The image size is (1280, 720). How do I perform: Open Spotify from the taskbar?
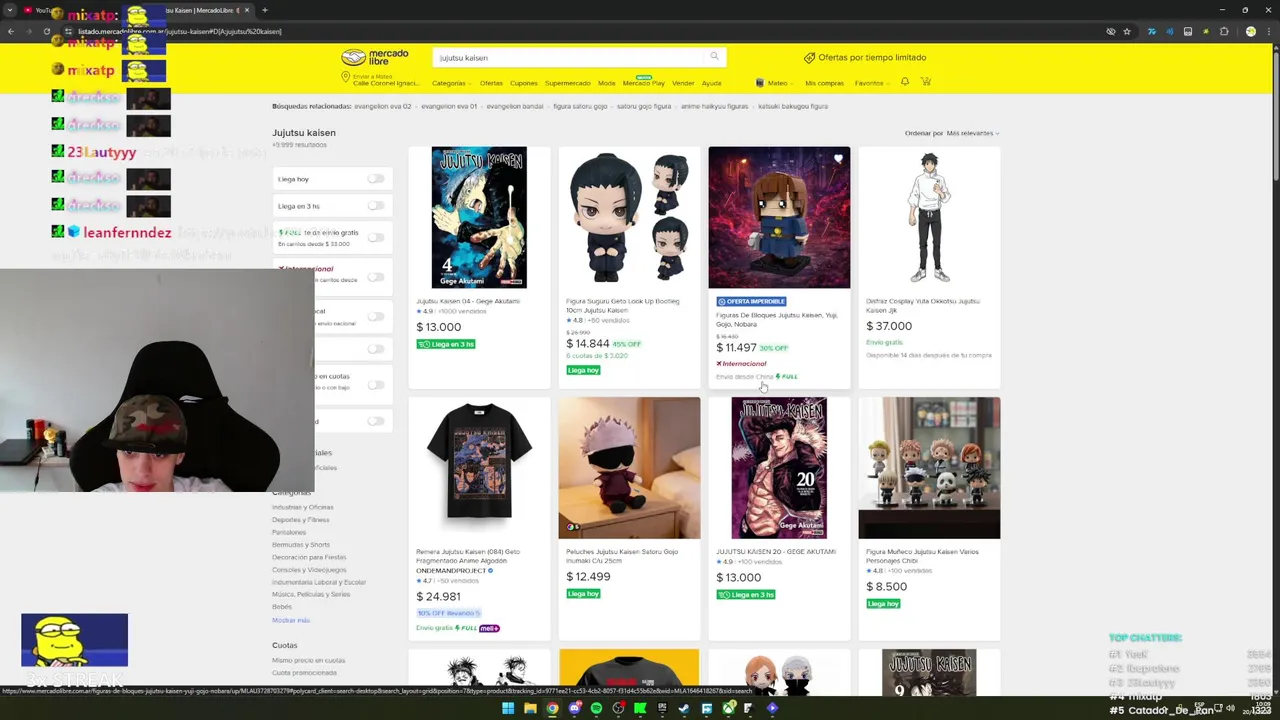[x=596, y=708]
